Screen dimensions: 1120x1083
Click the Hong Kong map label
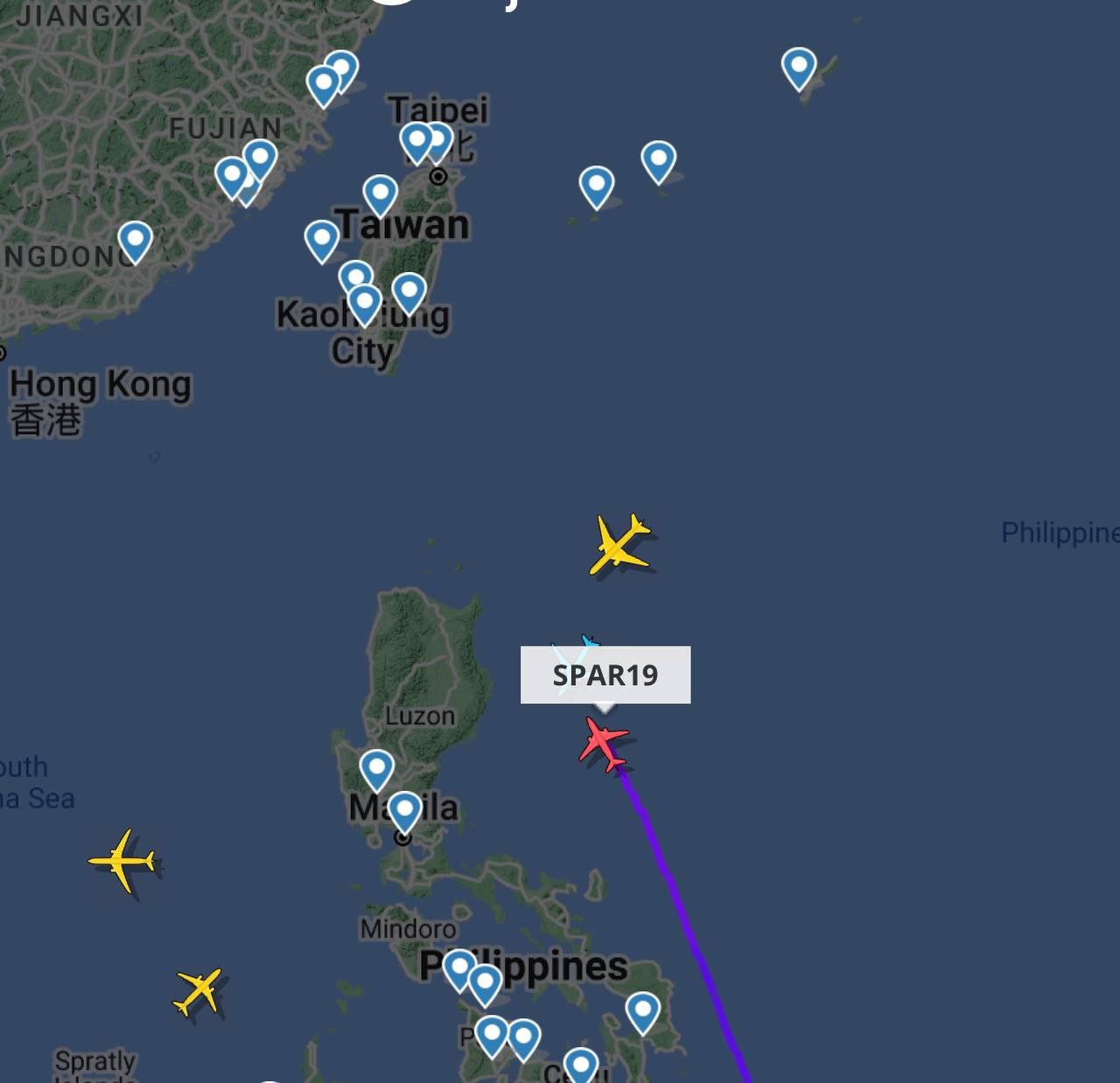click(x=101, y=385)
